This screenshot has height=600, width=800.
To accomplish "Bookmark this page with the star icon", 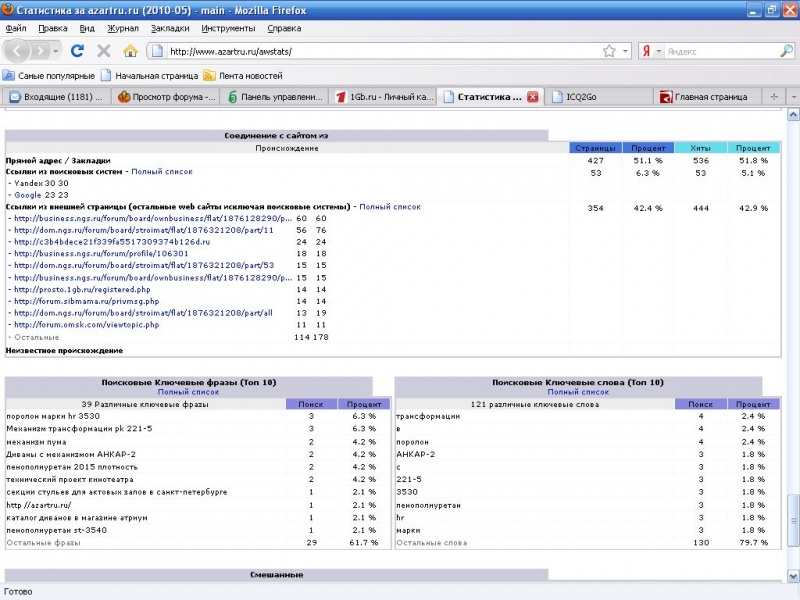I will (609, 50).
